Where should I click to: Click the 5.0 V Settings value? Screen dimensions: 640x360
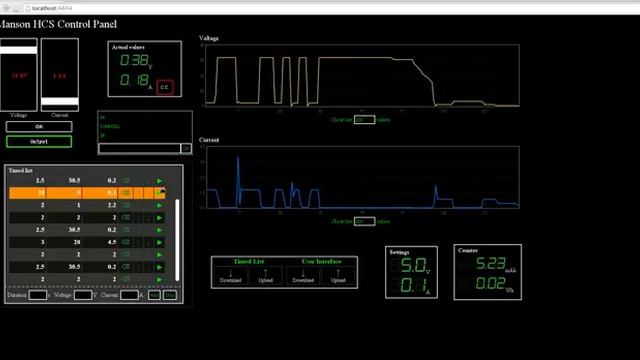(x=415, y=266)
